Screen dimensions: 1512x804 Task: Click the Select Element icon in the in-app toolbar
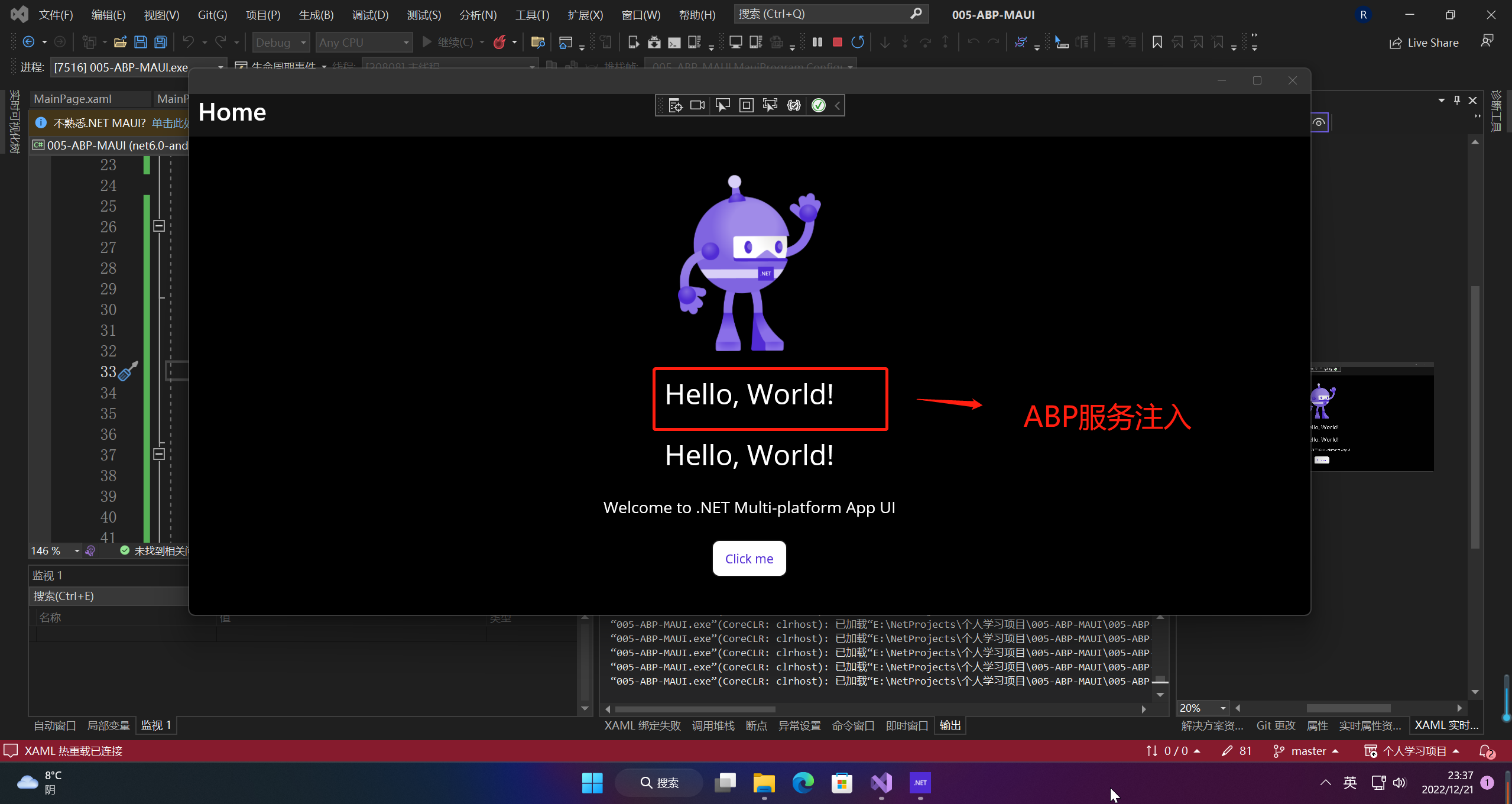pyautogui.click(x=722, y=105)
